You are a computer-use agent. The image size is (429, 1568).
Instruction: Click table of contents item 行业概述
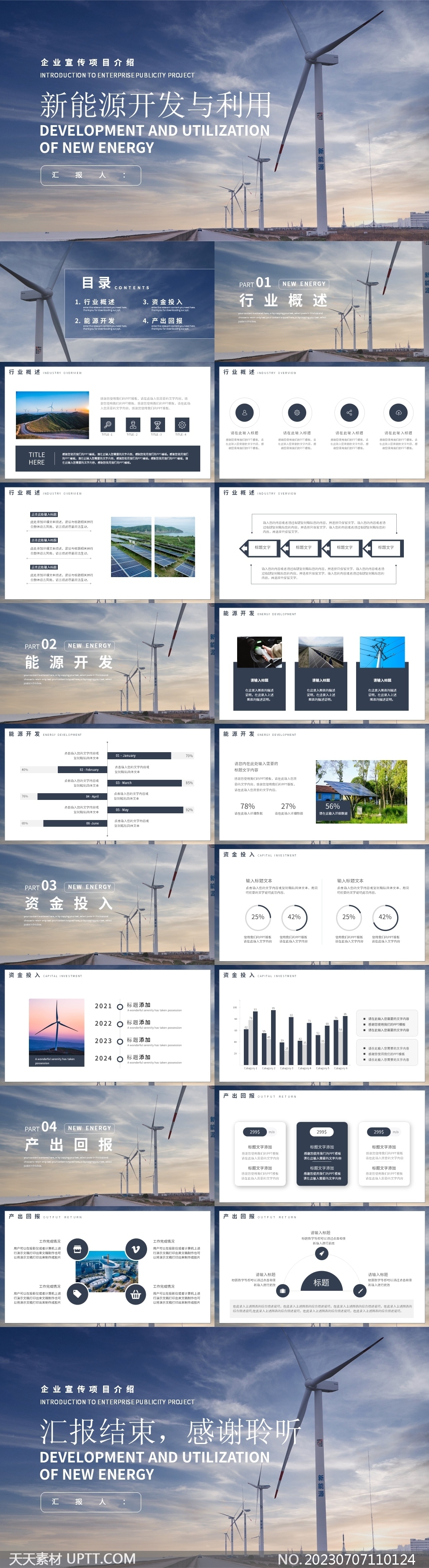pyautogui.click(x=95, y=302)
